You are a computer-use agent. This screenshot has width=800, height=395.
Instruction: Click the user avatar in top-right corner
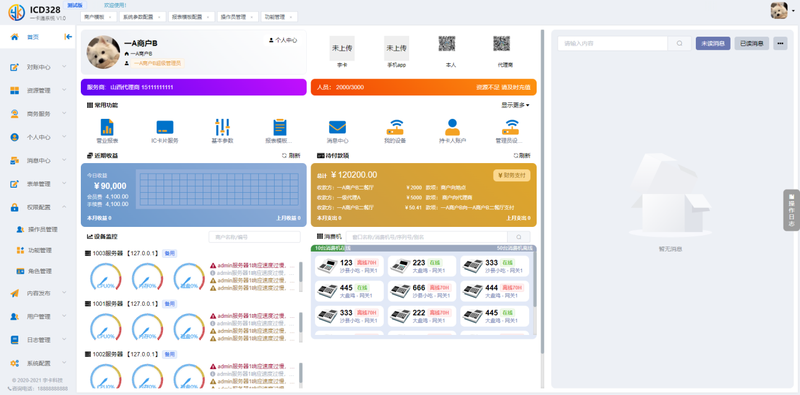[779, 10]
